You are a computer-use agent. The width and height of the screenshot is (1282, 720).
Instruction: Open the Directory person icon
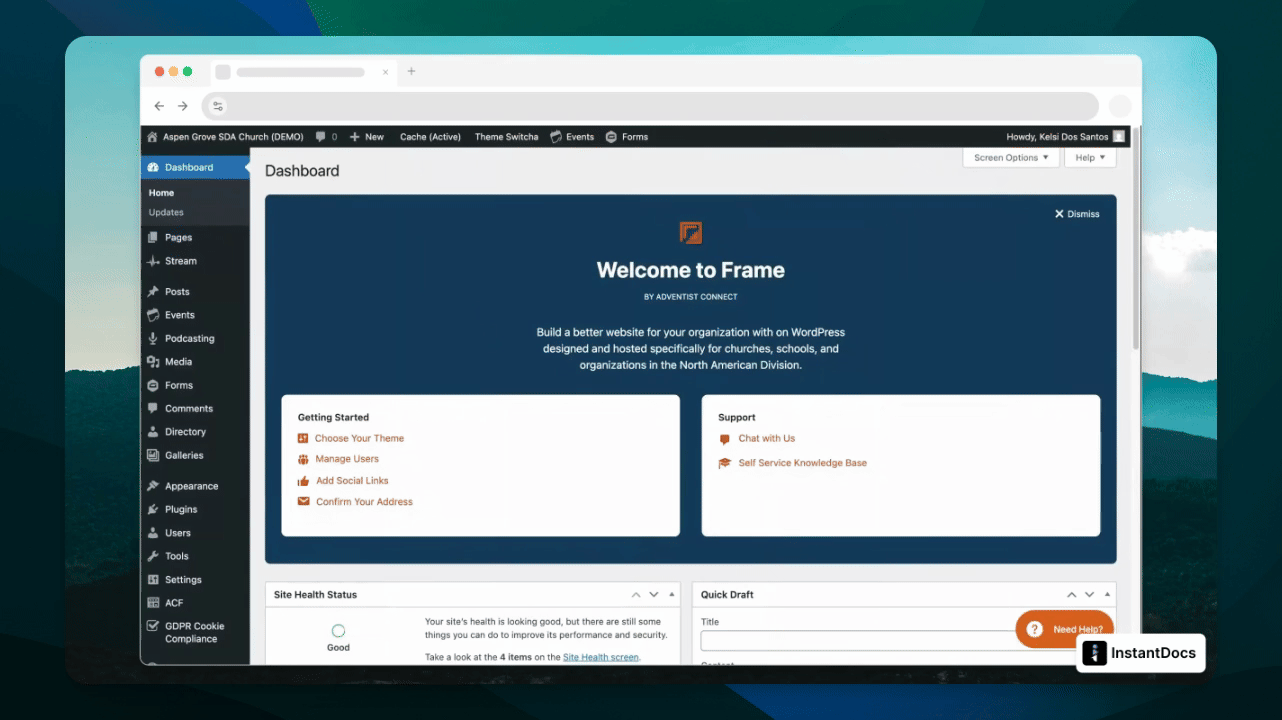coord(153,432)
